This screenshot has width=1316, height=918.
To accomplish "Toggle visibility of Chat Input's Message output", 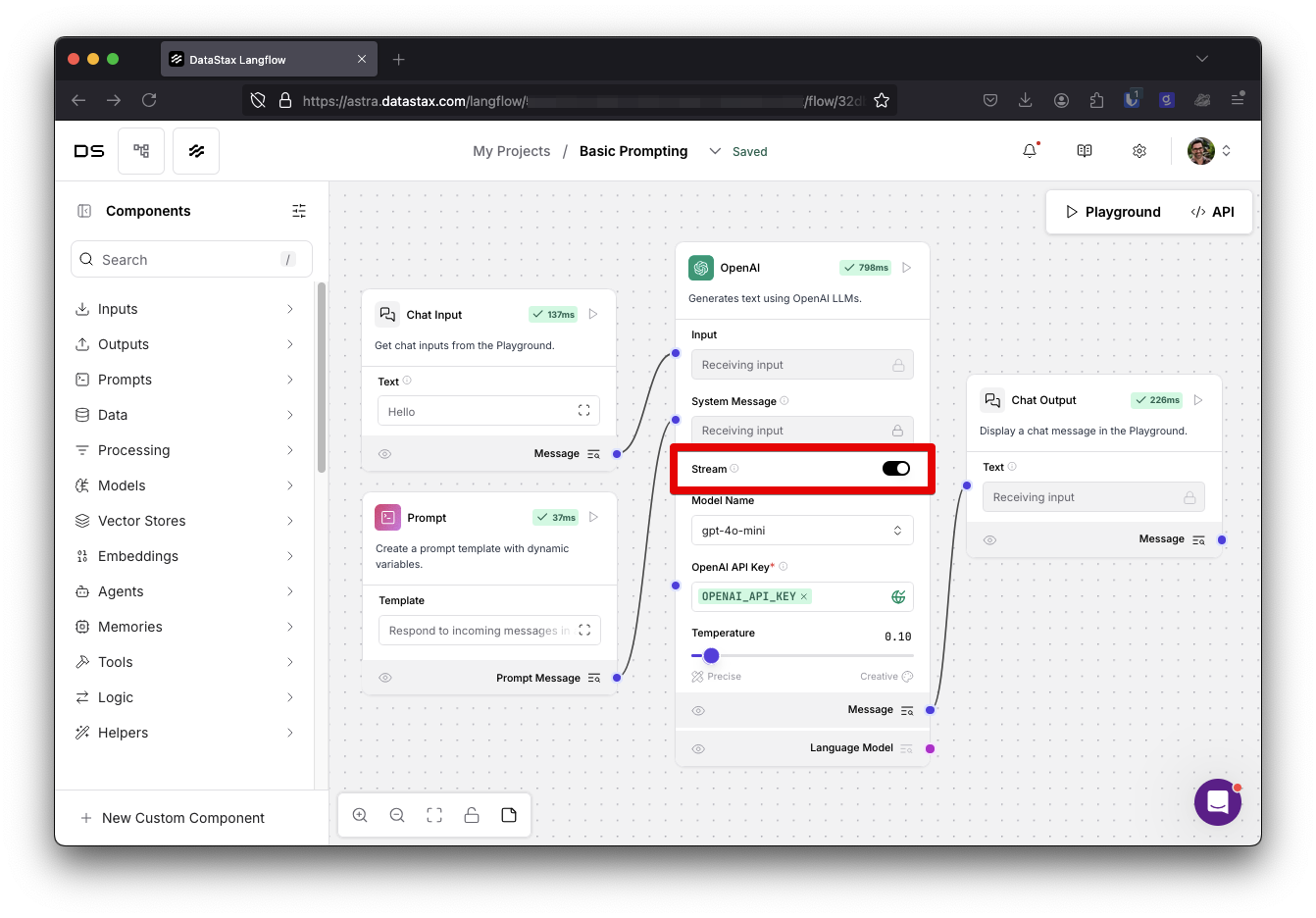I will tap(384, 453).
